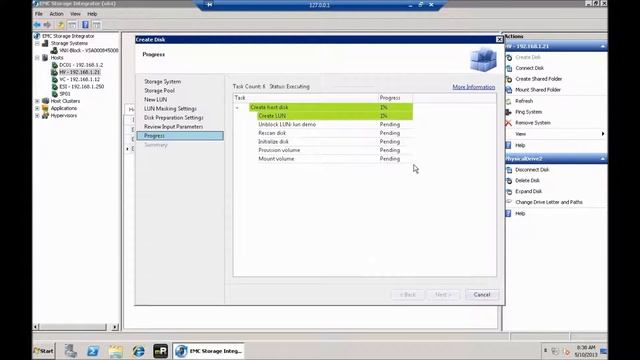Select the Storage Pool wizard step

click(159, 91)
